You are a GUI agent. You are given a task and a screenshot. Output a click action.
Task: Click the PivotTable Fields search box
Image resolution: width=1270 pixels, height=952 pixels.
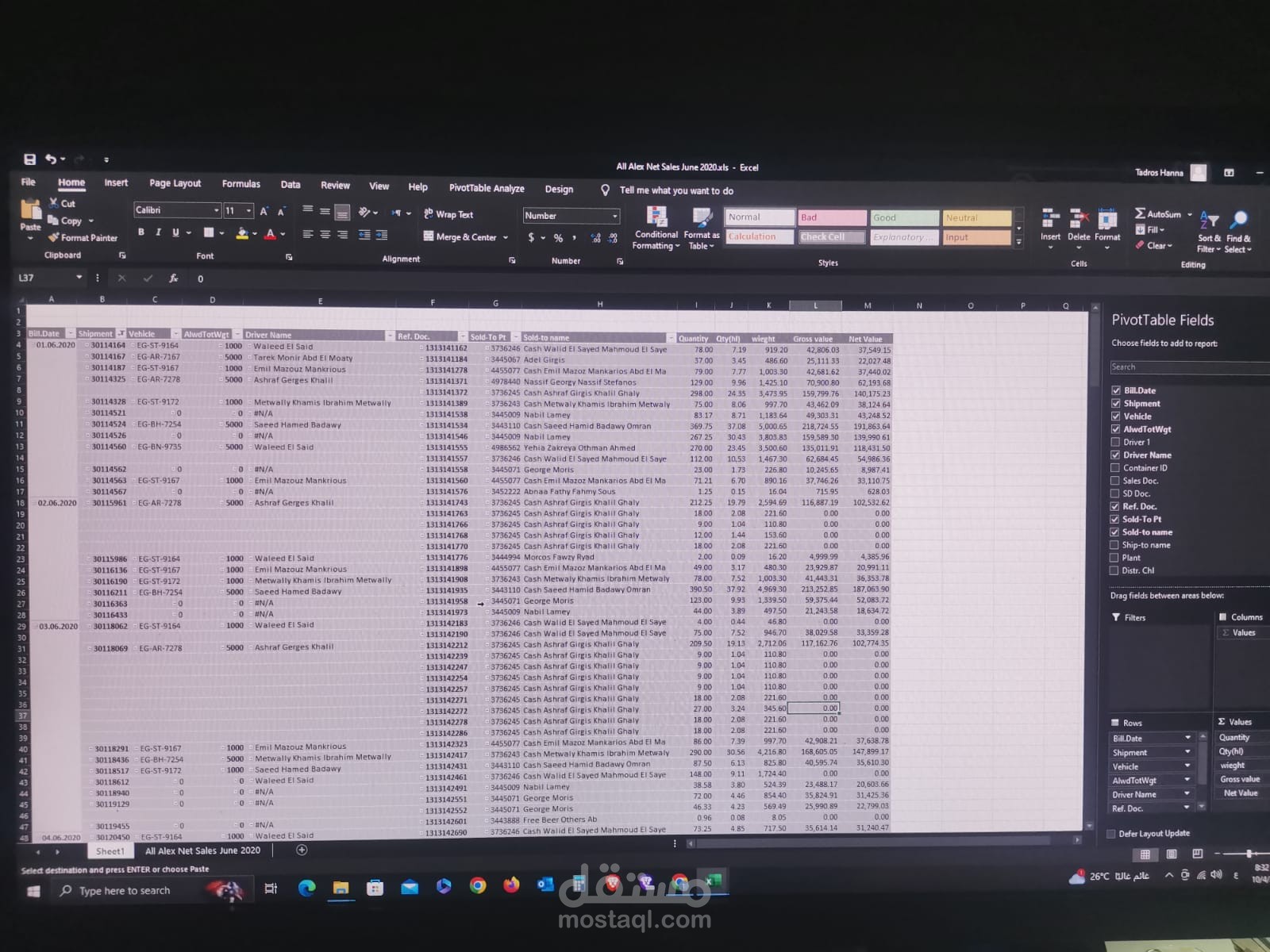pyautogui.click(x=1189, y=367)
